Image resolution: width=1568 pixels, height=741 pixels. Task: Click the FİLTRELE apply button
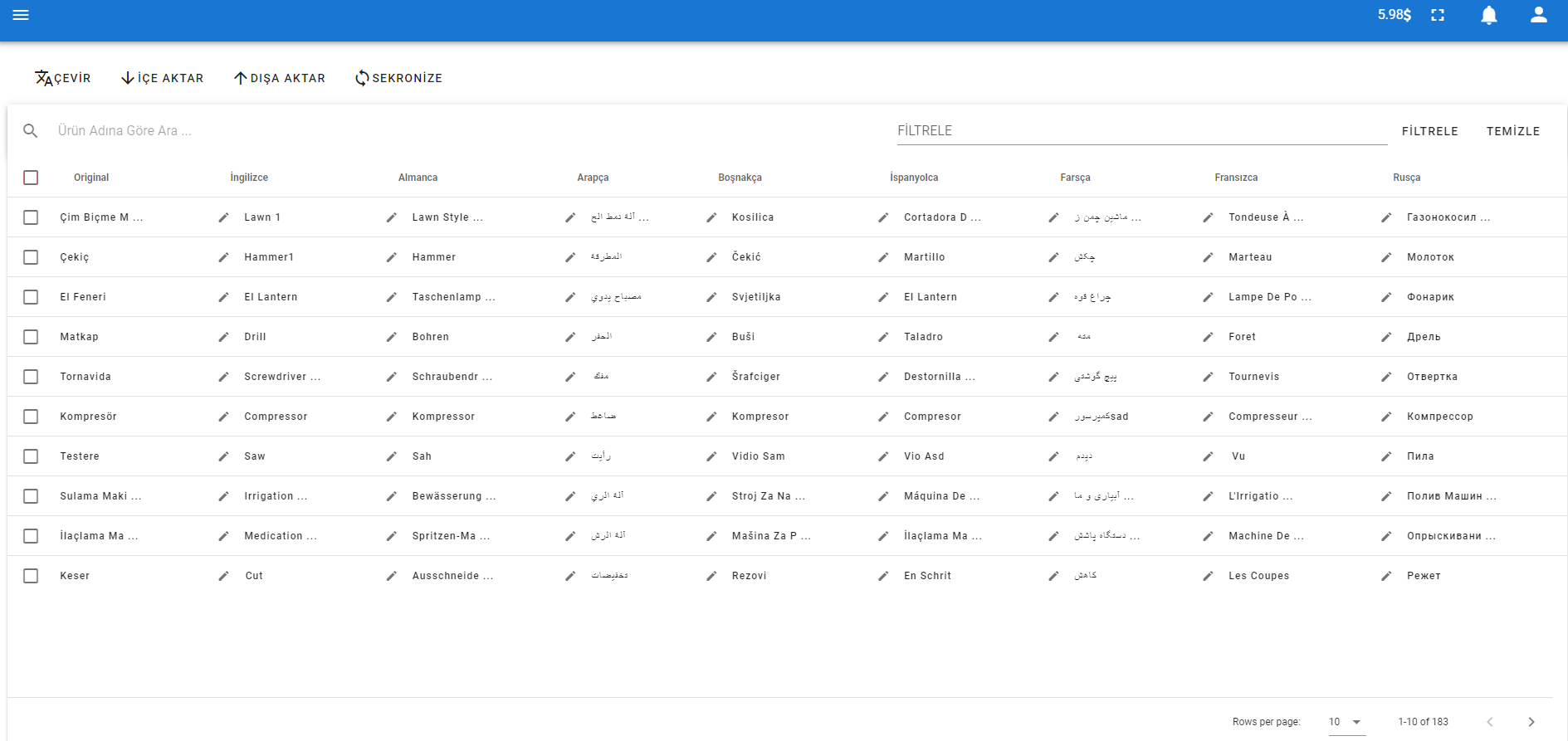point(1430,131)
